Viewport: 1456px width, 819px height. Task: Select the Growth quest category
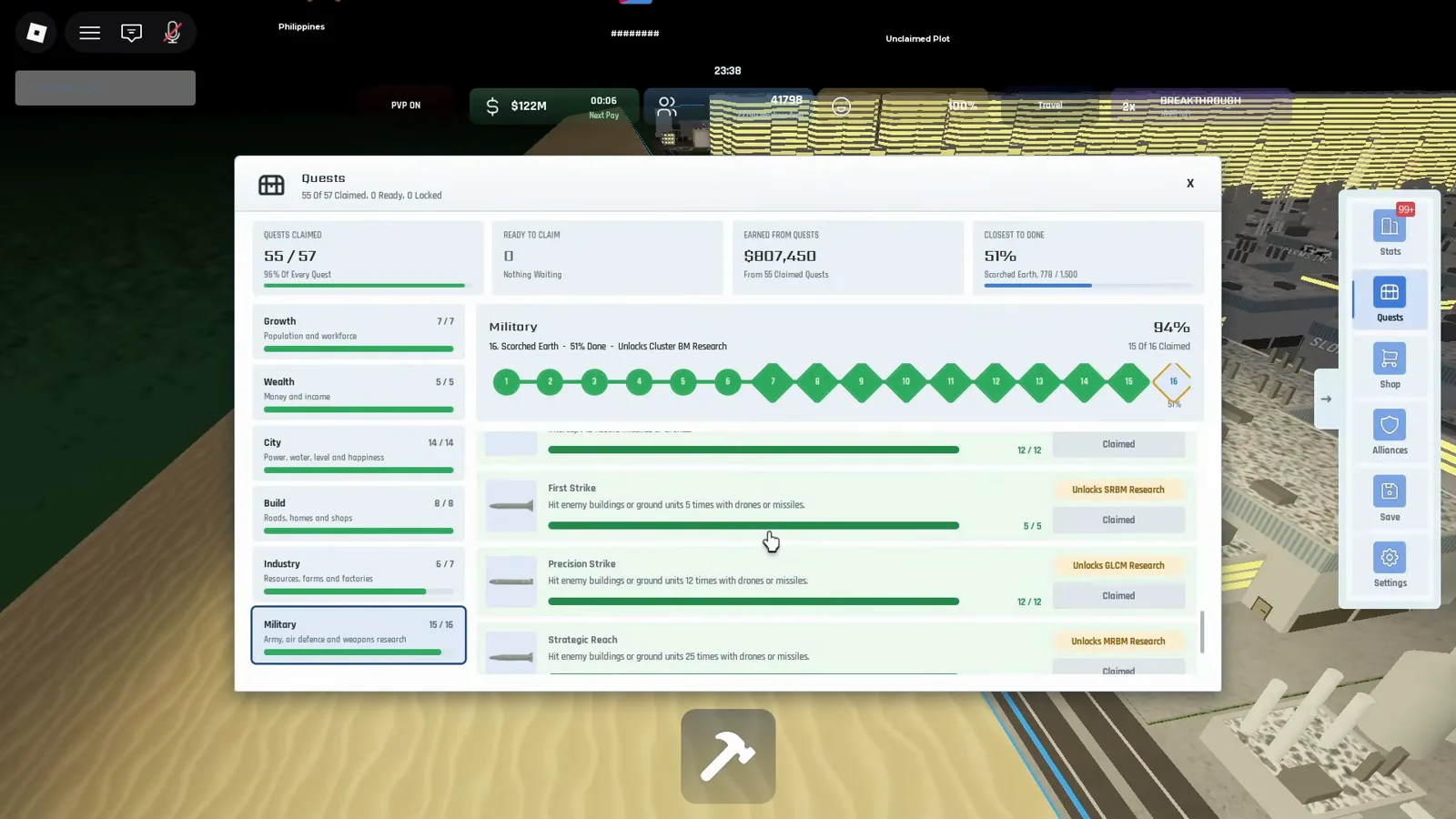point(359,331)
